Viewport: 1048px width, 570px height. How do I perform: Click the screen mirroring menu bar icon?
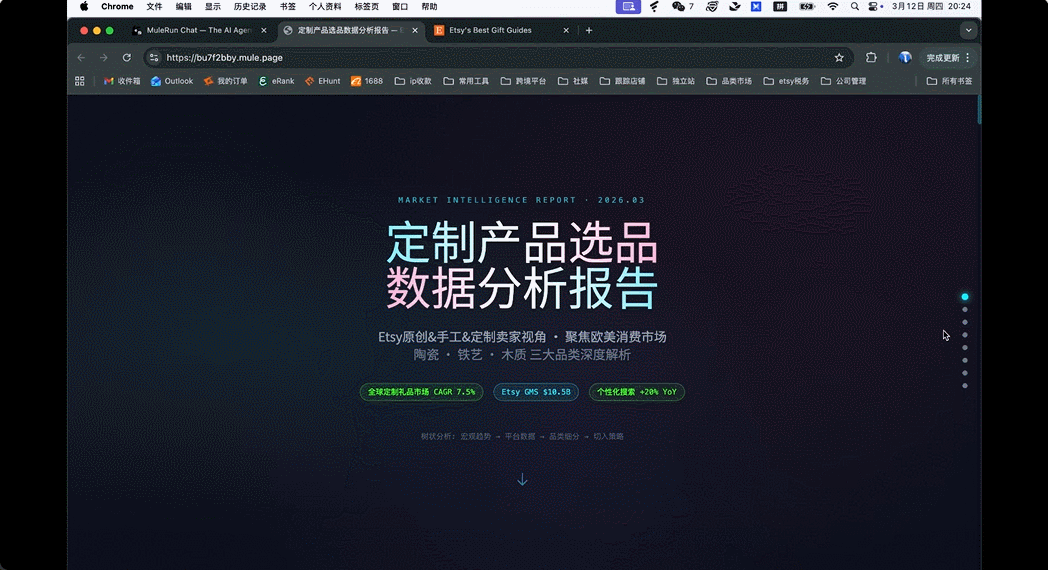click(x=628, y=7)
